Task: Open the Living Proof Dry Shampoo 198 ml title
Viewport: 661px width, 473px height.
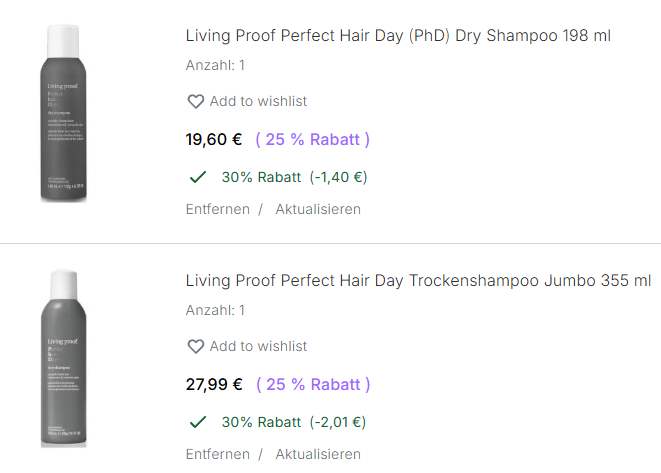Action: pyautogui.click(x=398, y=36)
